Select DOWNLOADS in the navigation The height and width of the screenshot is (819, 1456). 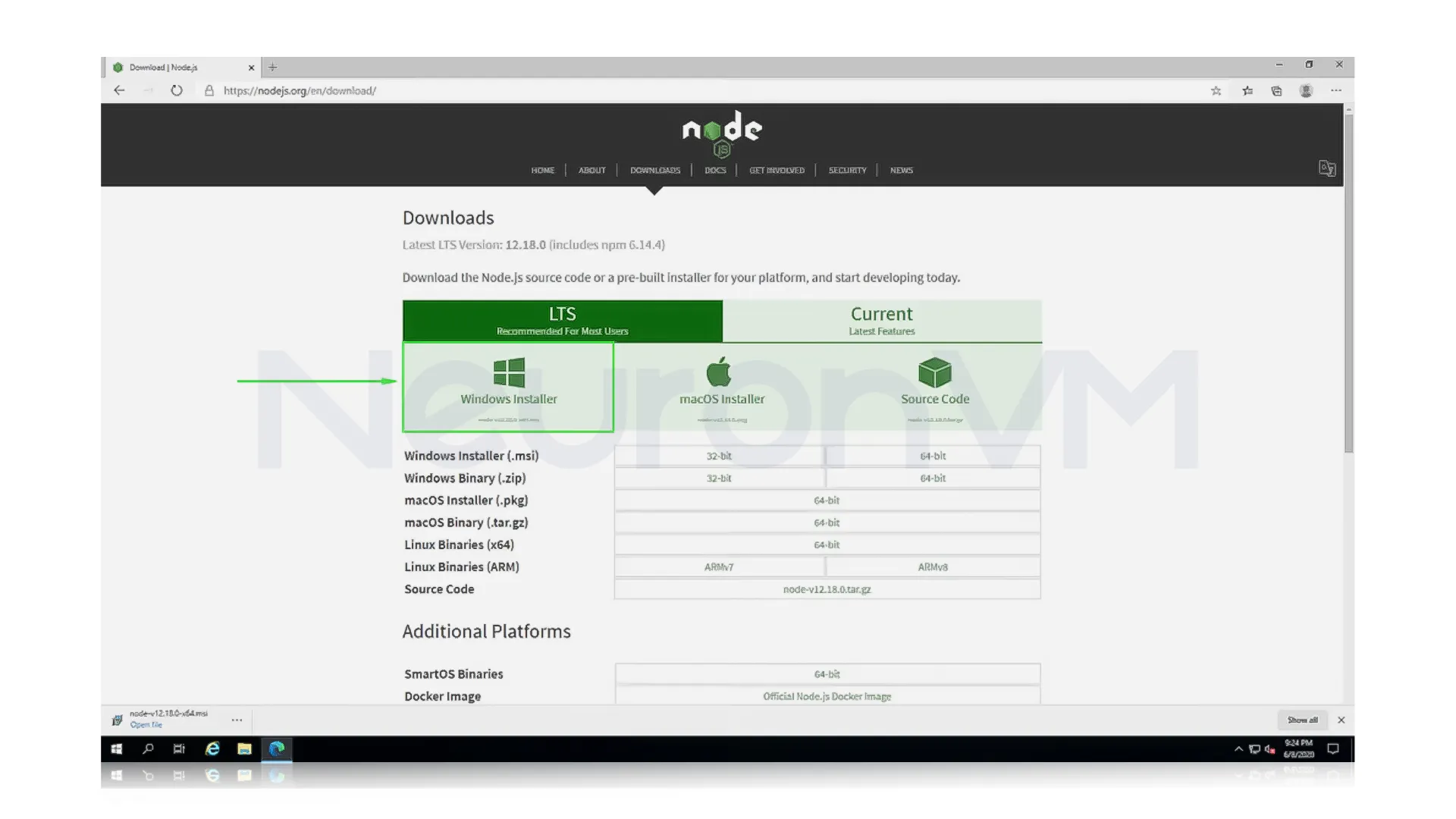coord(655,170)
